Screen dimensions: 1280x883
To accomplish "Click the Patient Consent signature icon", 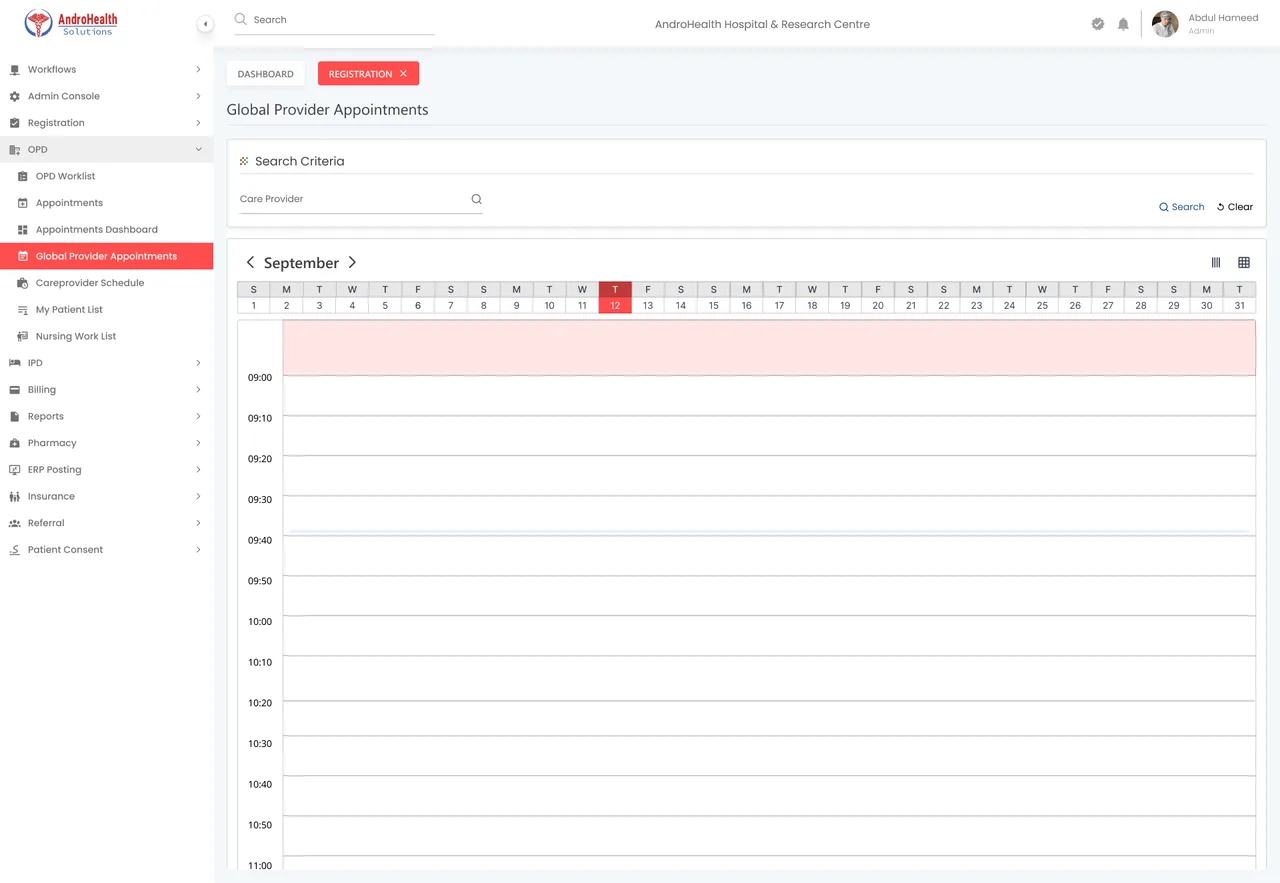I will point(14,550).
